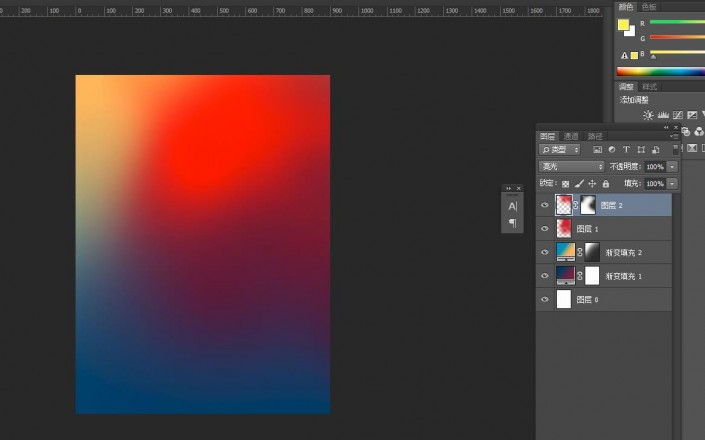Pick a color from the spectrum ramp
This screenshot has width=705, height=440.
click(x=660, y=71)
